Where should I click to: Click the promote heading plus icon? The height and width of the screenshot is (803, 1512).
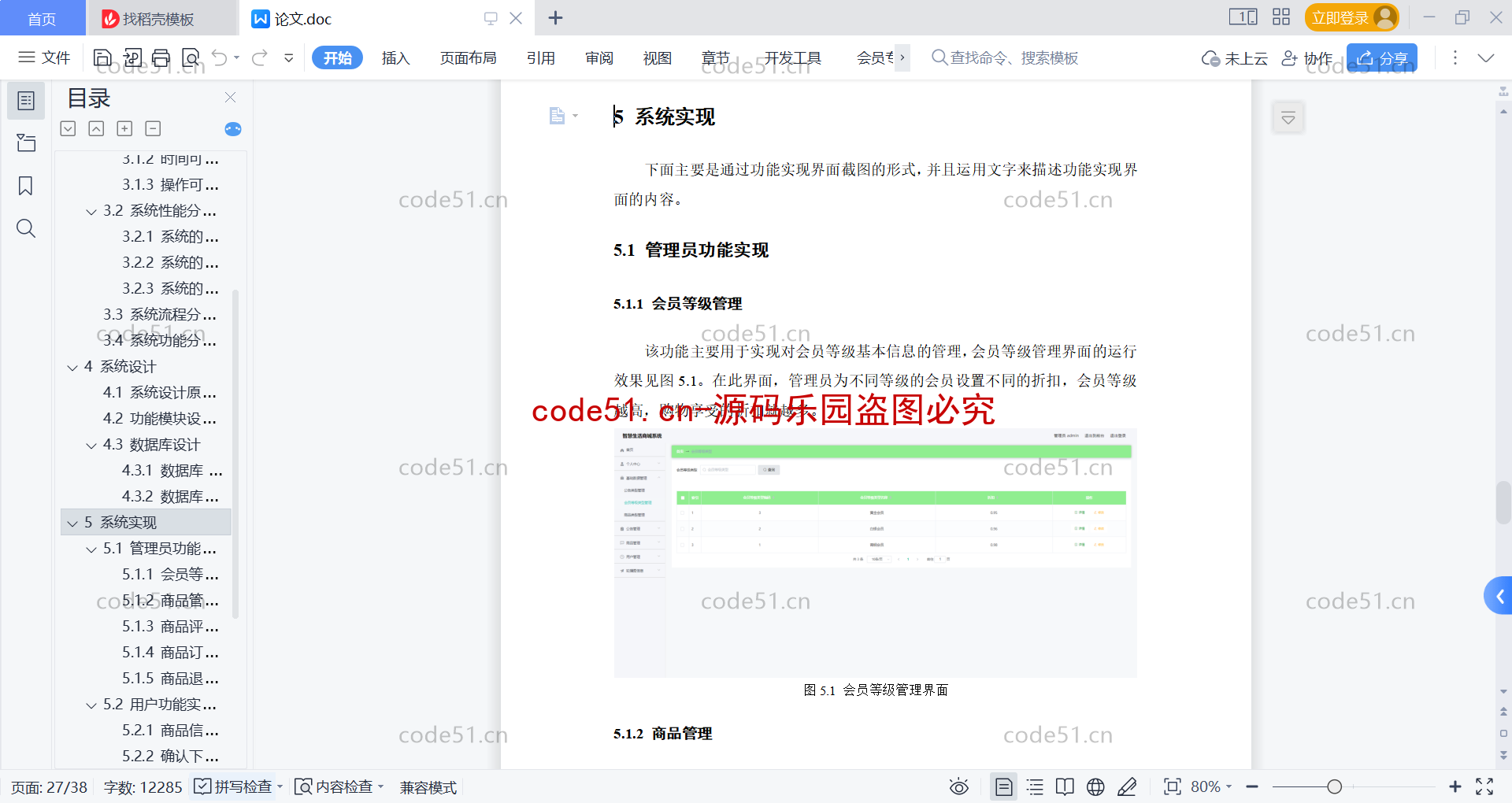tap(124, 128)
